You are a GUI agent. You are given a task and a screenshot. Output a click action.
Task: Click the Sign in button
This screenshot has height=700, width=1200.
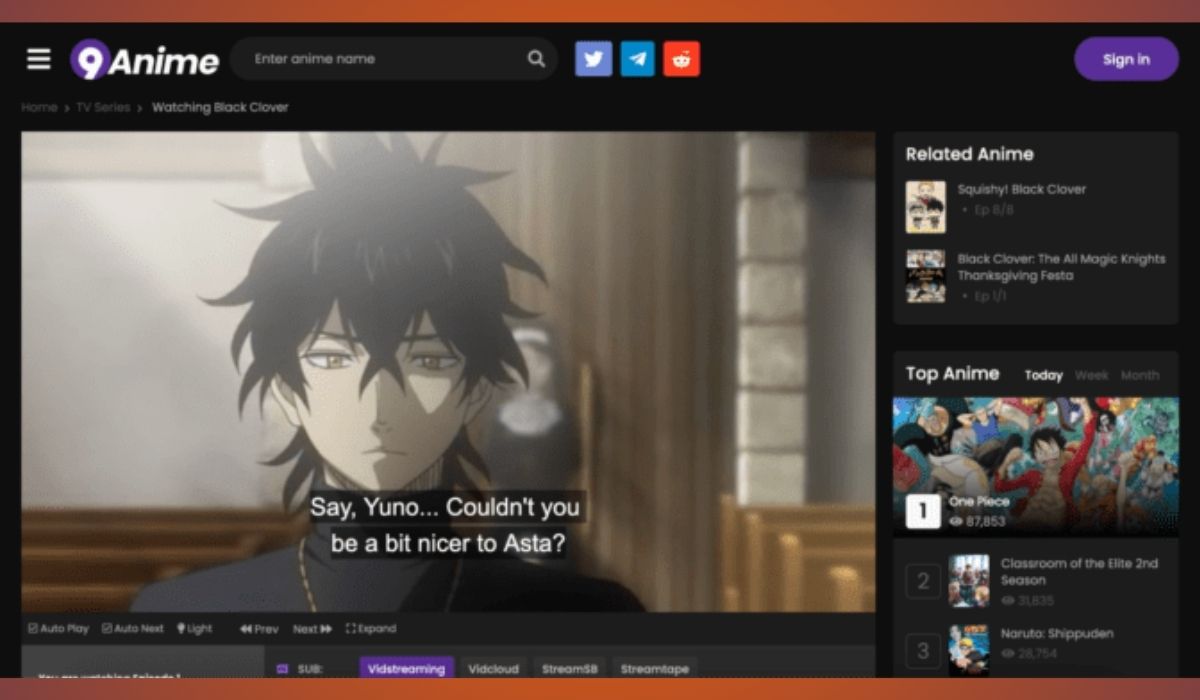(1126, 59)
